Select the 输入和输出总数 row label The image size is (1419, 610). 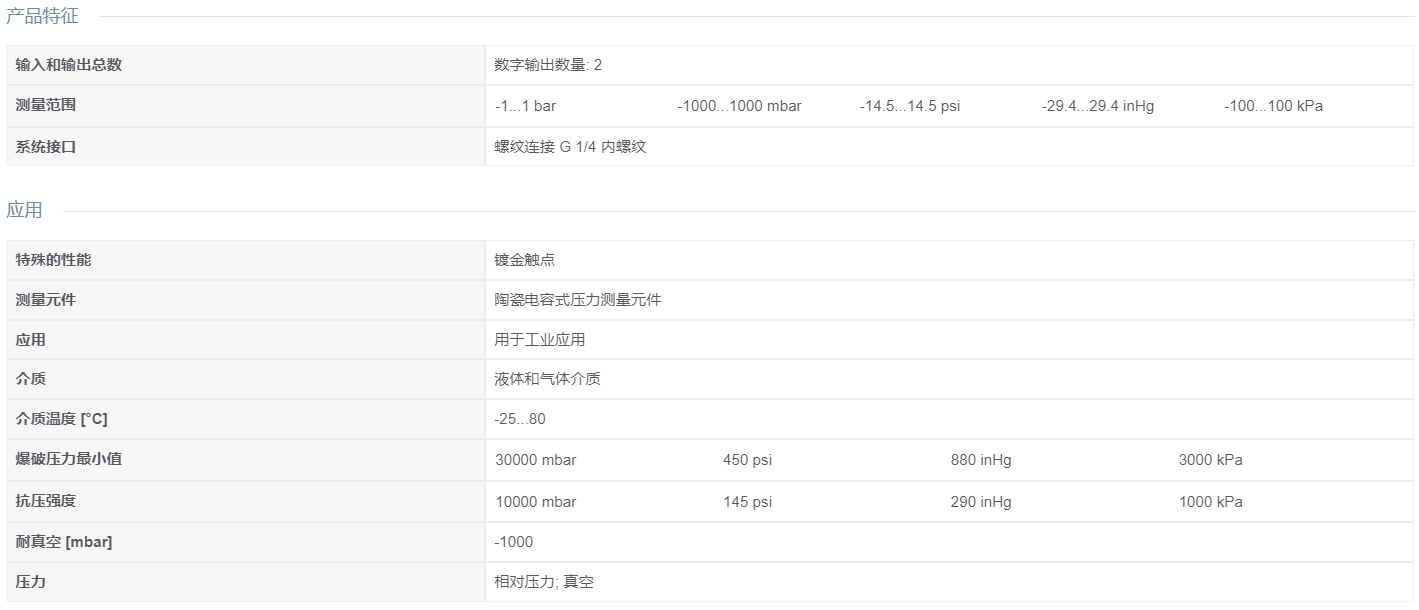click(x=69, y=65)
